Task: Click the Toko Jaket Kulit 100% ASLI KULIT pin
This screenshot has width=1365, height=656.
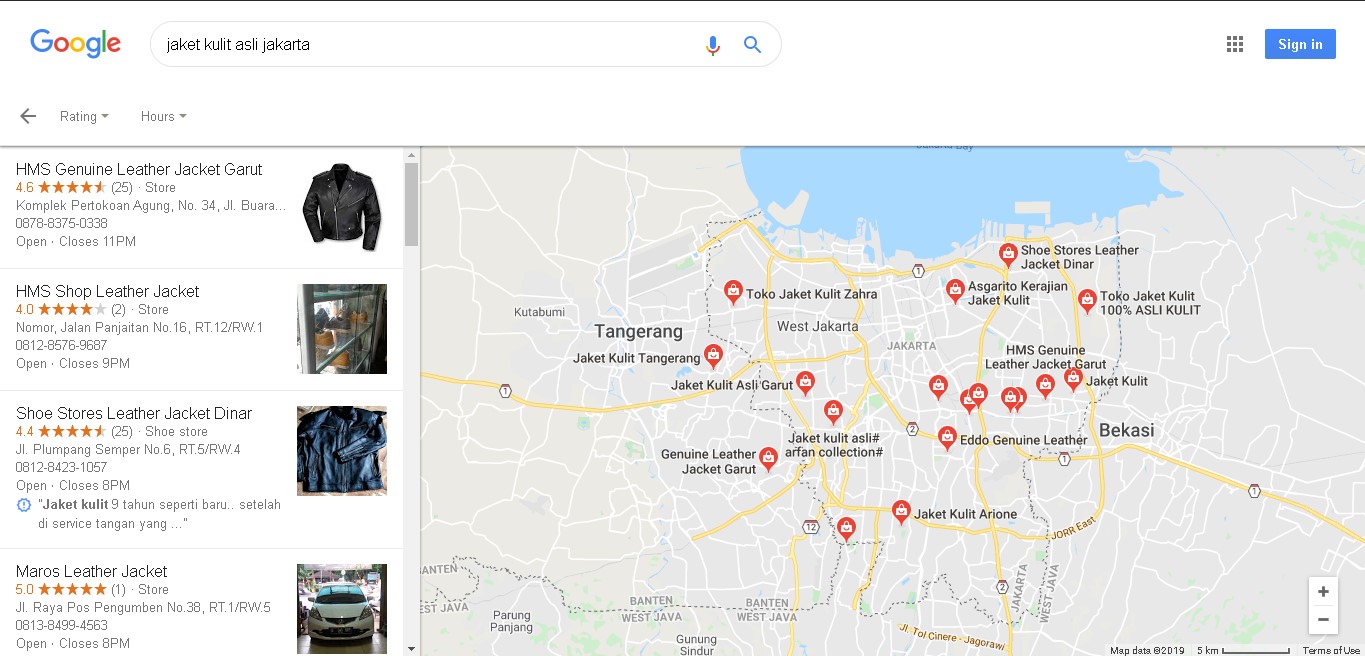Action: [1087, 300]
